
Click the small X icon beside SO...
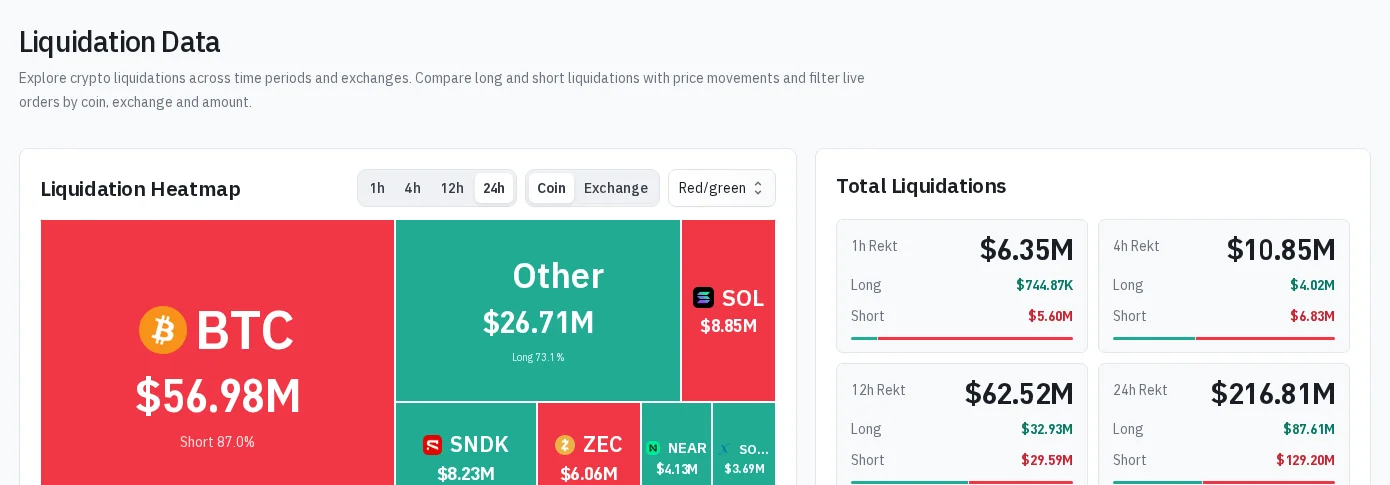[x=725, y=449]
